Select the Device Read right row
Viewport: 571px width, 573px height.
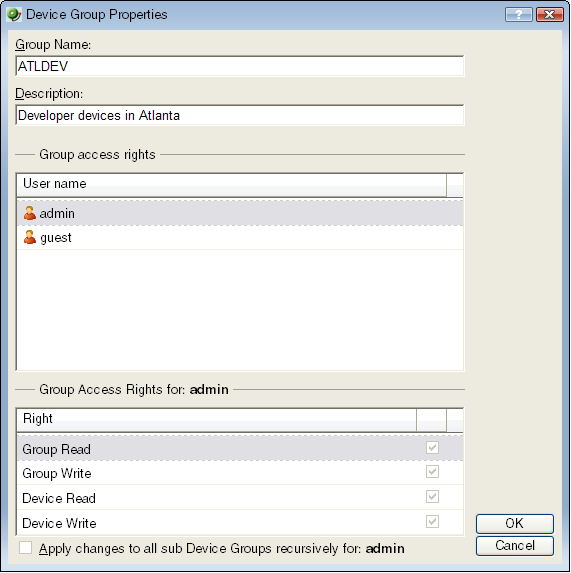tap(240, 497)
